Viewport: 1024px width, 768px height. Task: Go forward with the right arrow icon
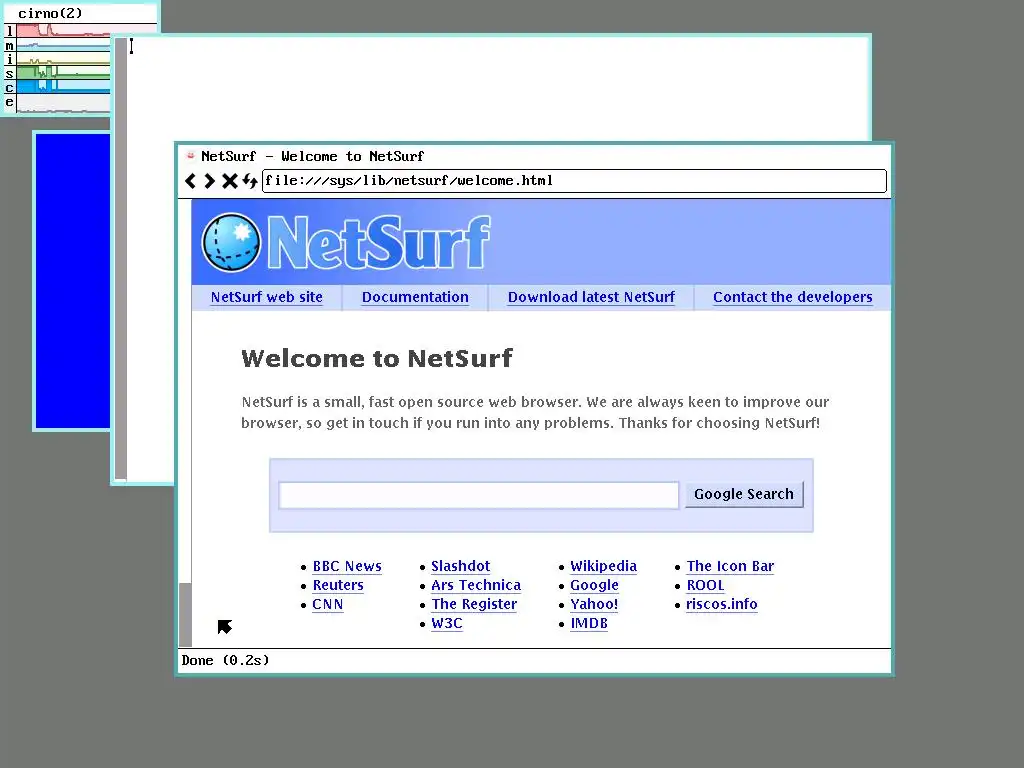coord(209,181)
